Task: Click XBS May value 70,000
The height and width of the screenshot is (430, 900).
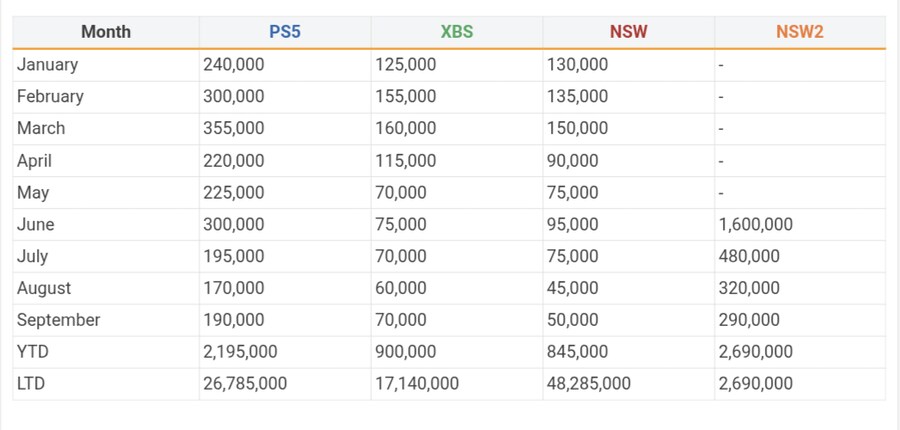Action: (x=401, y=193)
